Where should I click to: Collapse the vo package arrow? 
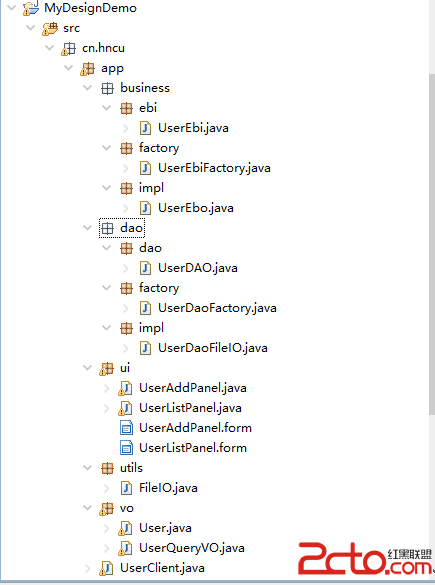point(88,508)
